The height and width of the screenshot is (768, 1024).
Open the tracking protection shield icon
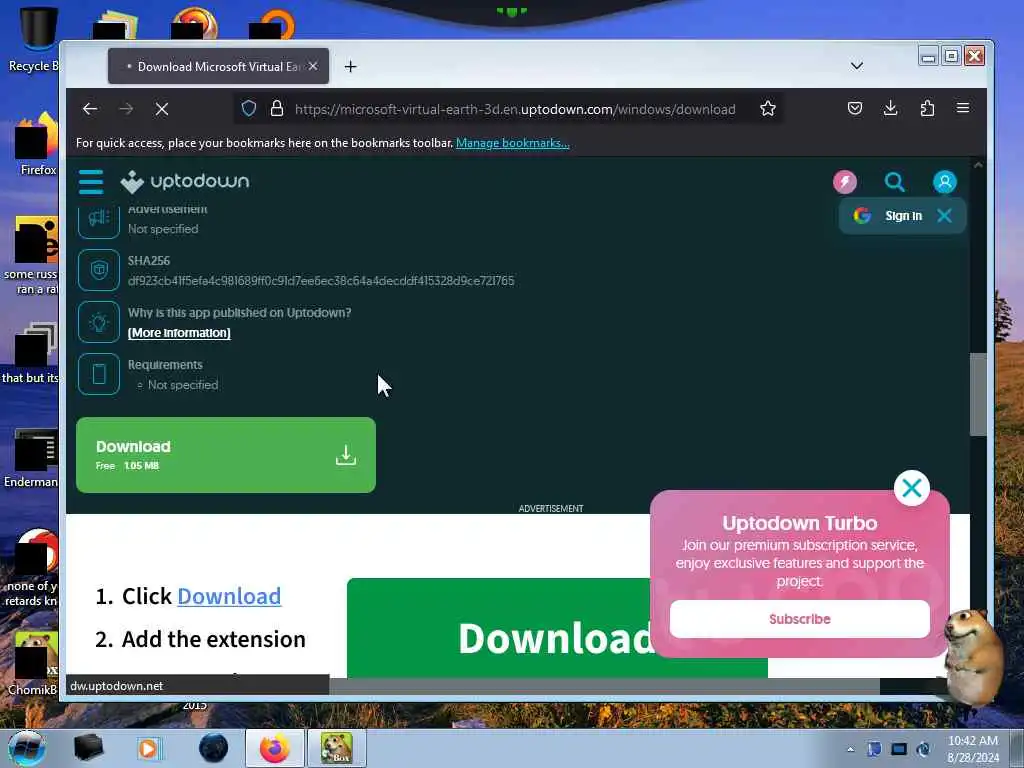[249, 108]
